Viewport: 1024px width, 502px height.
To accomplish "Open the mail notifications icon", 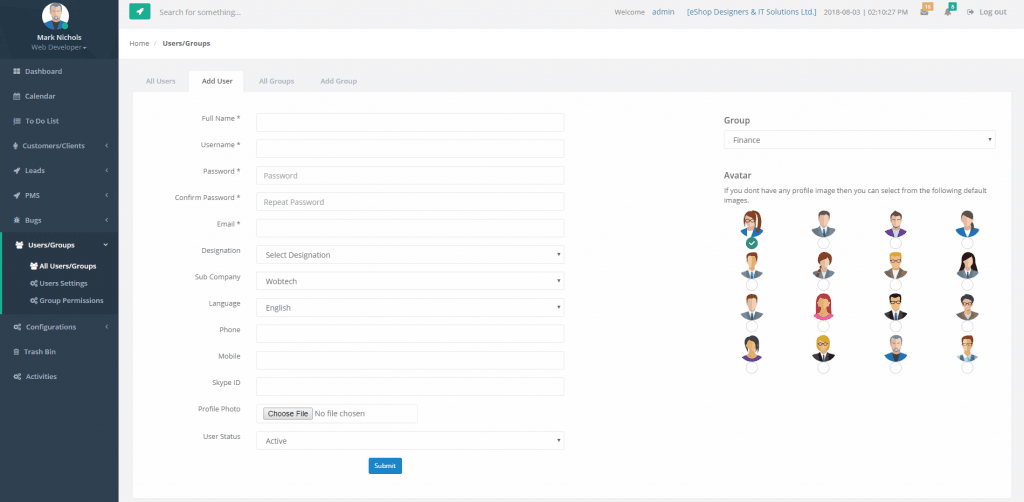I will (926, 12).
